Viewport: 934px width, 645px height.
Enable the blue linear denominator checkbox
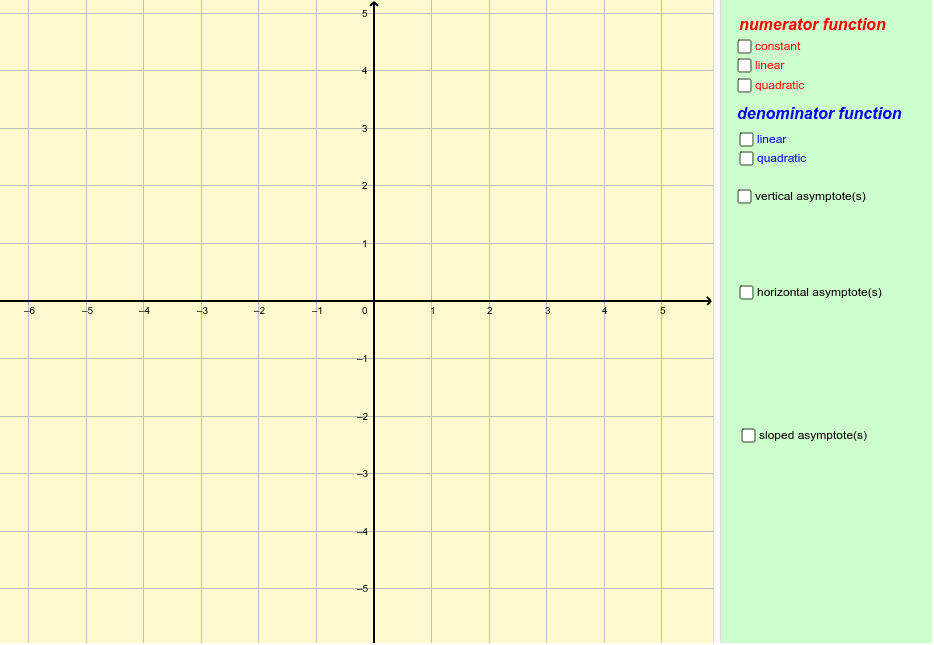pyautogui.click(x=746, y=139)
